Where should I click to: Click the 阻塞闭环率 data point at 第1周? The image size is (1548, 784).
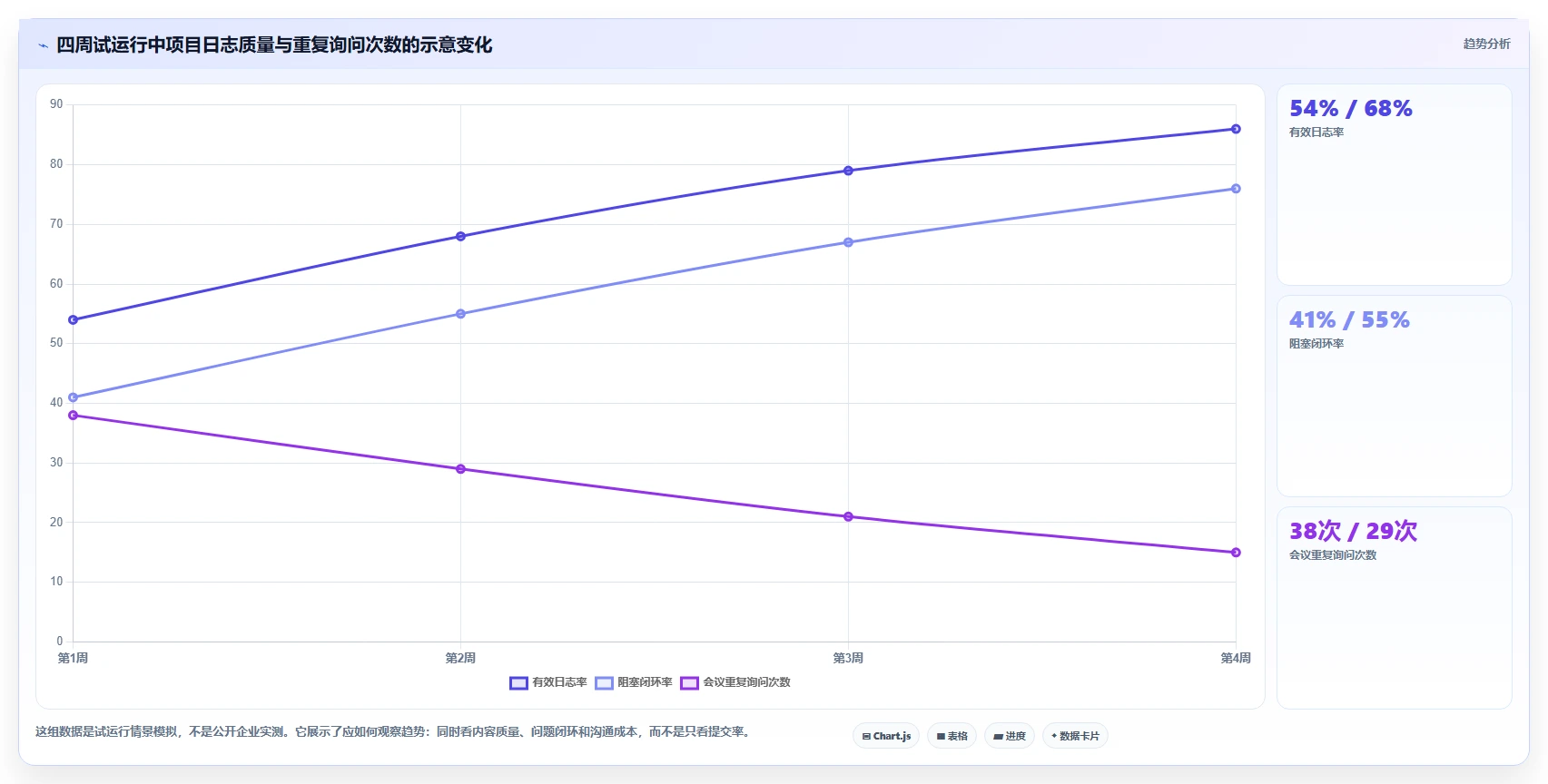point(73,397)
